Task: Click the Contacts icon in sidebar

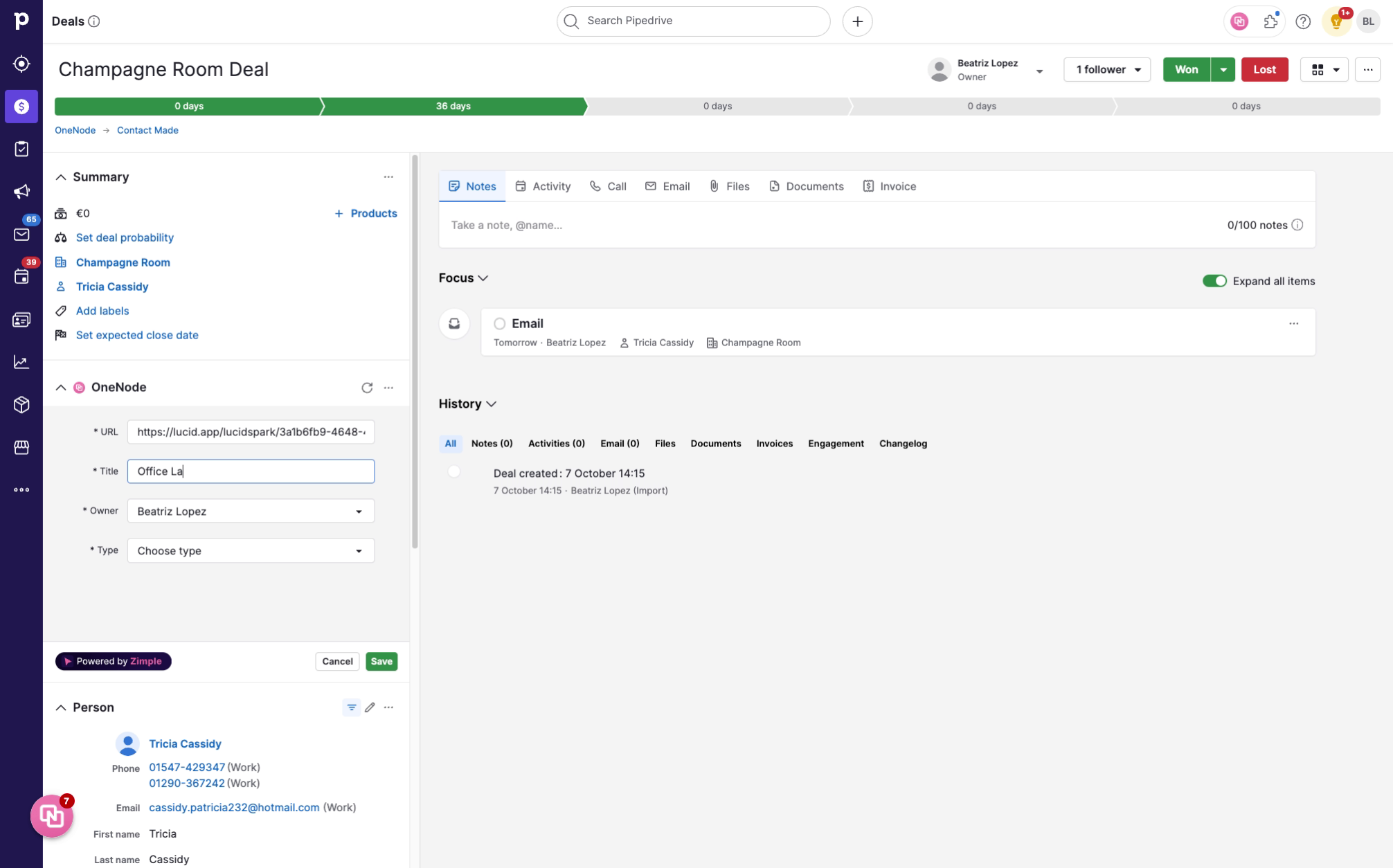Action: [22, 319]
